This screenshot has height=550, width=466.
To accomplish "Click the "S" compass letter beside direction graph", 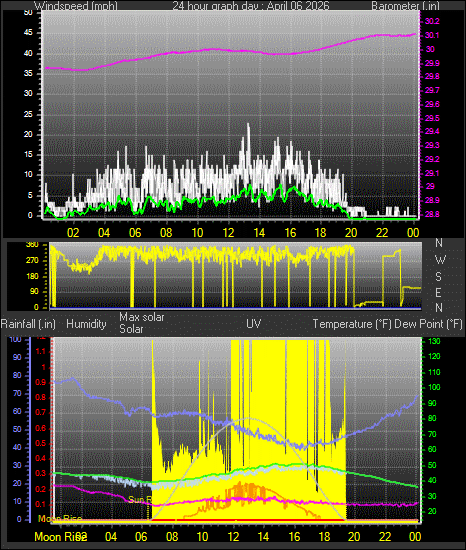I will point(438,277).
